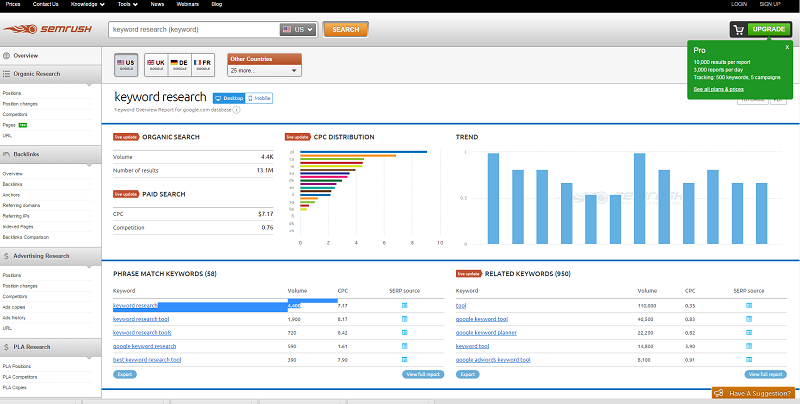Click the info icon beside google.com database
This screenshot has width=800, height=404.
pyautogui.click(x=236, y=109)
